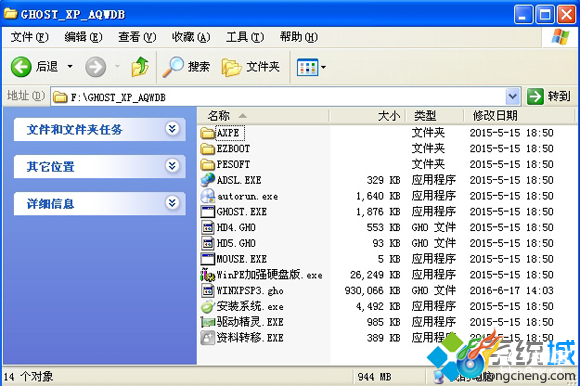Select the GHOST.EXE file icon
The image size is (580, 386).
tap(208, 212)
